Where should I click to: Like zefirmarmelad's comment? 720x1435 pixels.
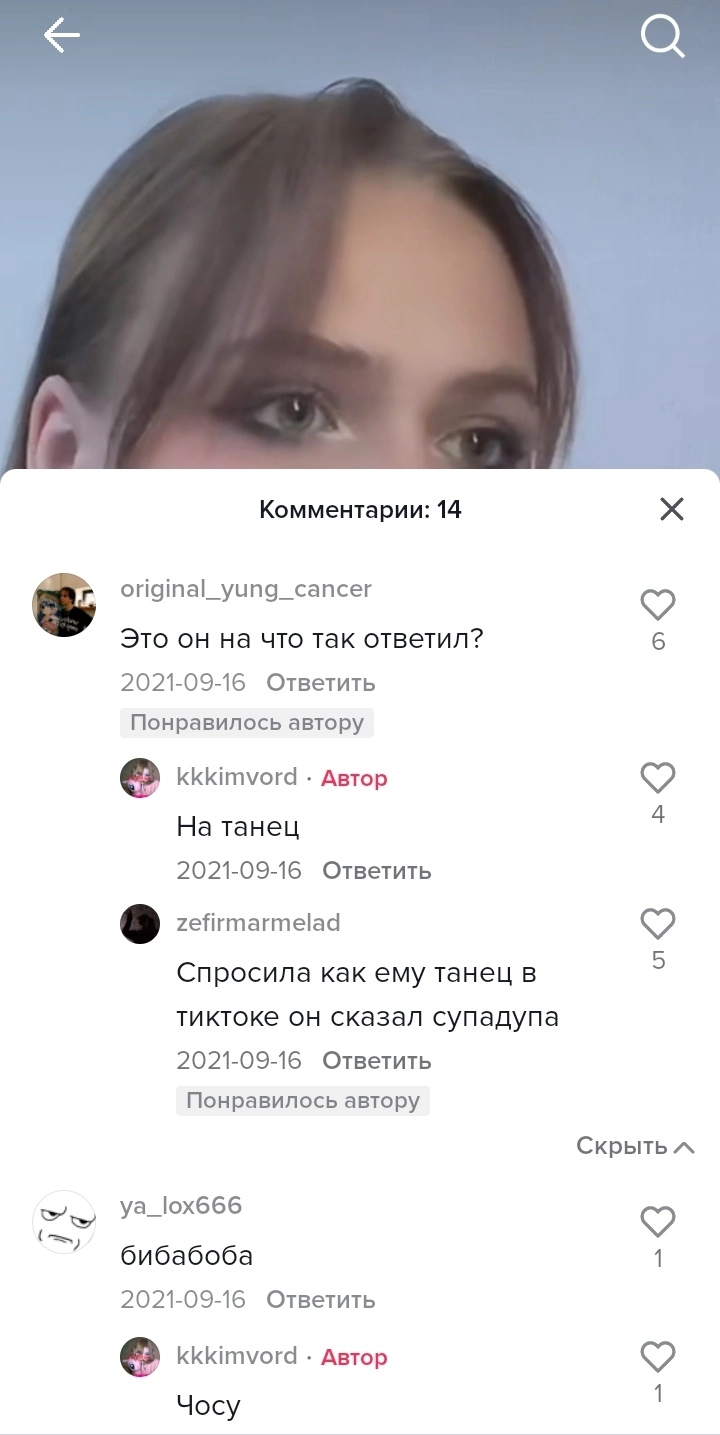point(658,924)
